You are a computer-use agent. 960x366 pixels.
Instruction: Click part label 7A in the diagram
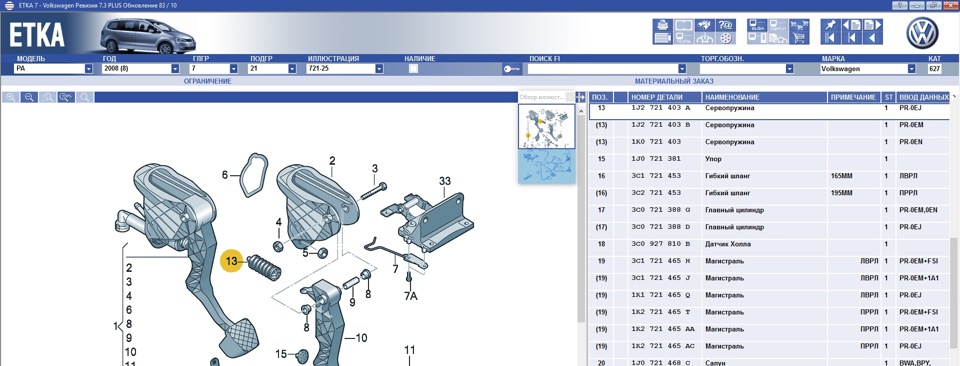(x=410, y=296)
